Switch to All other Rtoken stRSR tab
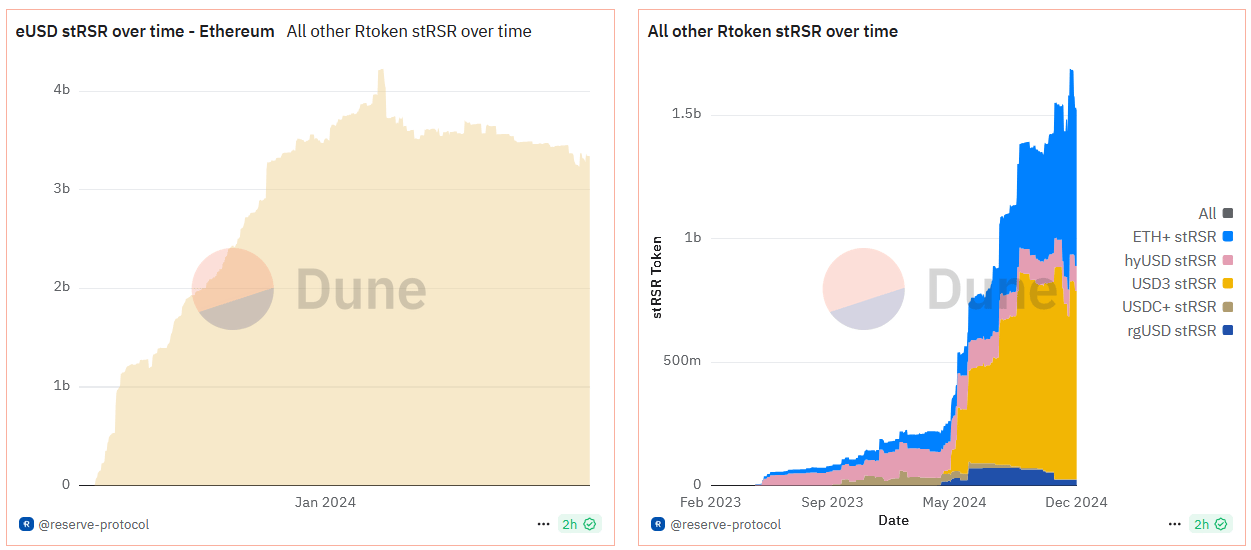The width and height of the screenshot is (1251, 550). (409, 31)
